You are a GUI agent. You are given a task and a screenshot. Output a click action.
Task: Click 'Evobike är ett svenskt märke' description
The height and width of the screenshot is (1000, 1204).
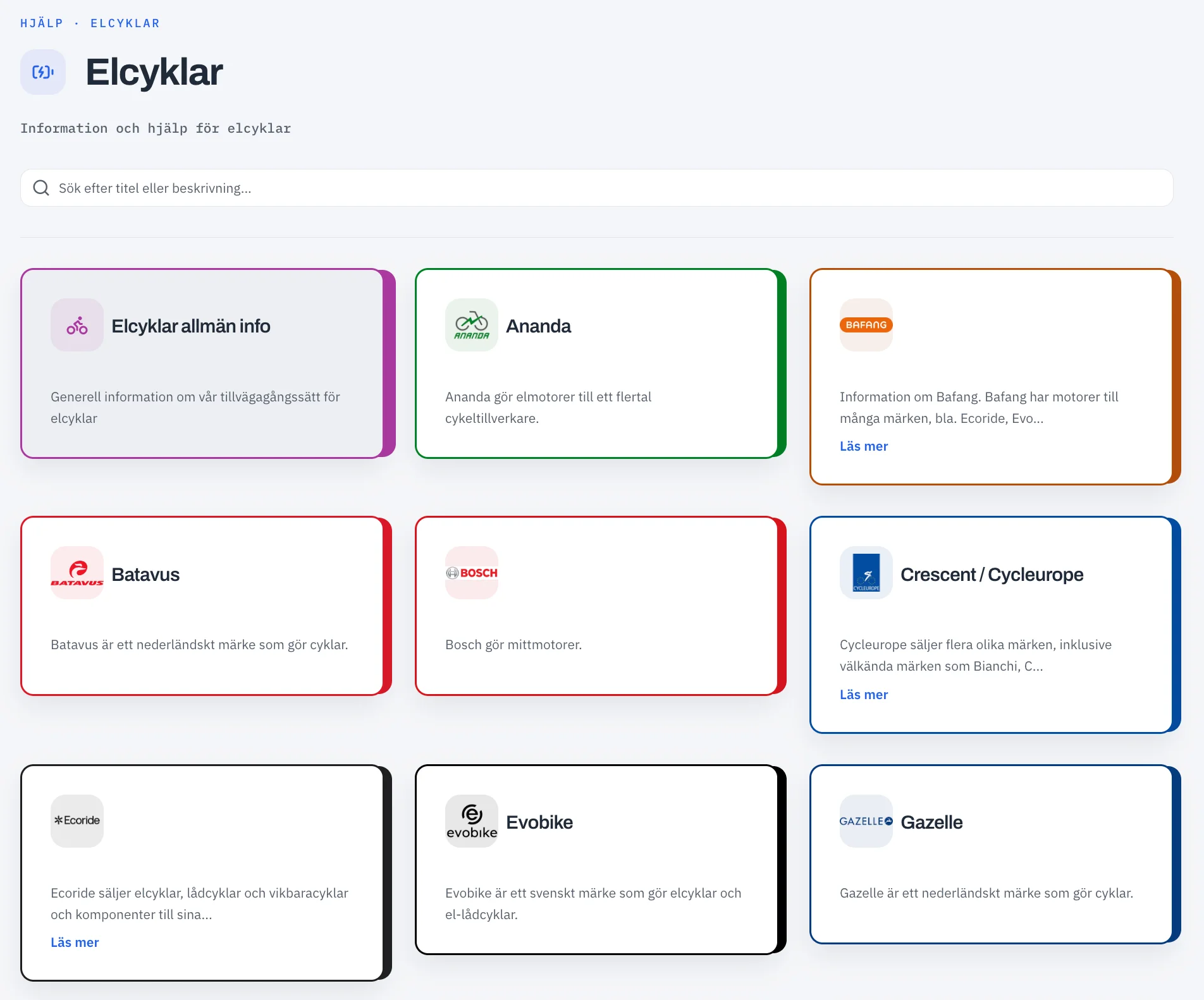point(593,904)
